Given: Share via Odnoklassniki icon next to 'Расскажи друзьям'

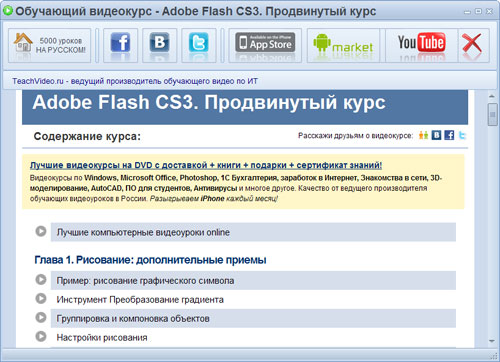Looking at the screenshot, I should pos(423,135).
